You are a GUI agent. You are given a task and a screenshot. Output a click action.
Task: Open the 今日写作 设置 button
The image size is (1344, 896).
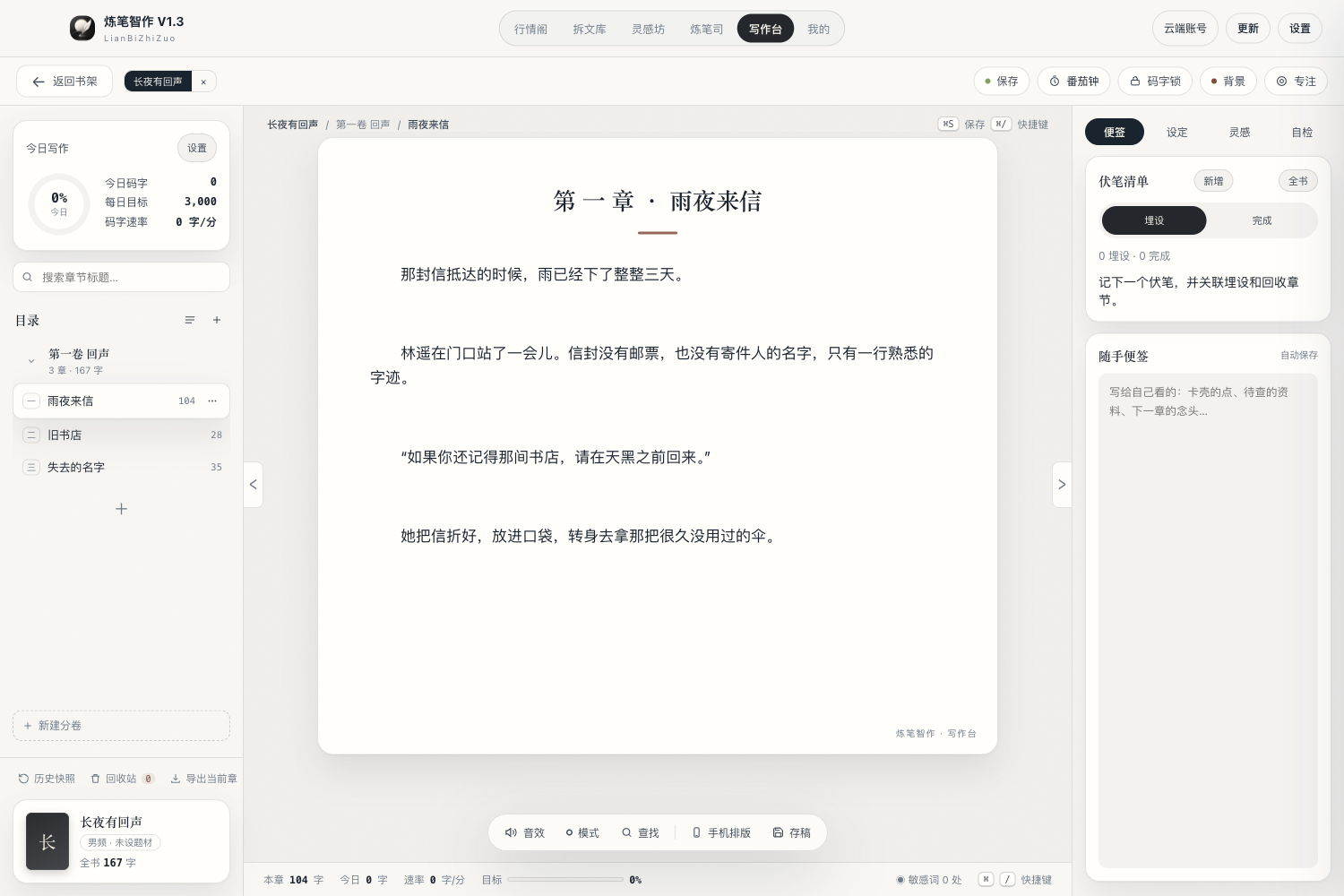click(x=197, y=148)
